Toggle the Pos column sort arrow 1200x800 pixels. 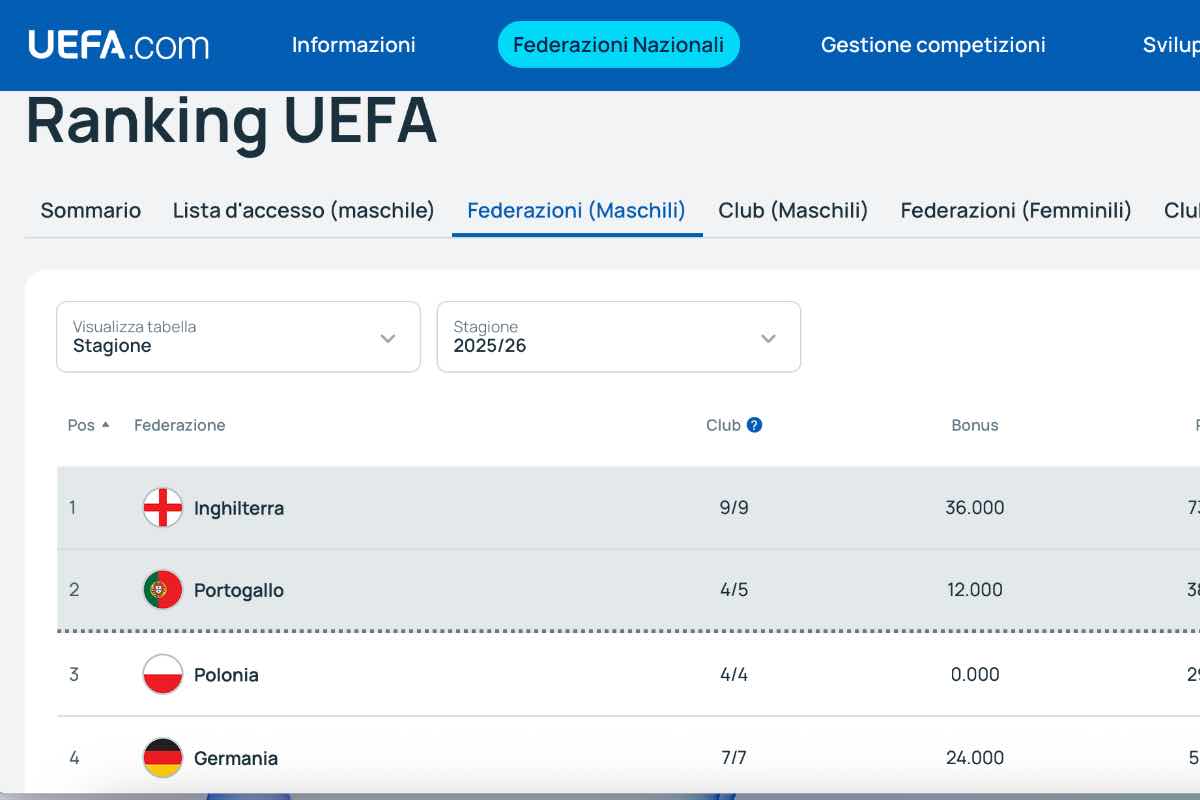tap(103, 424)
